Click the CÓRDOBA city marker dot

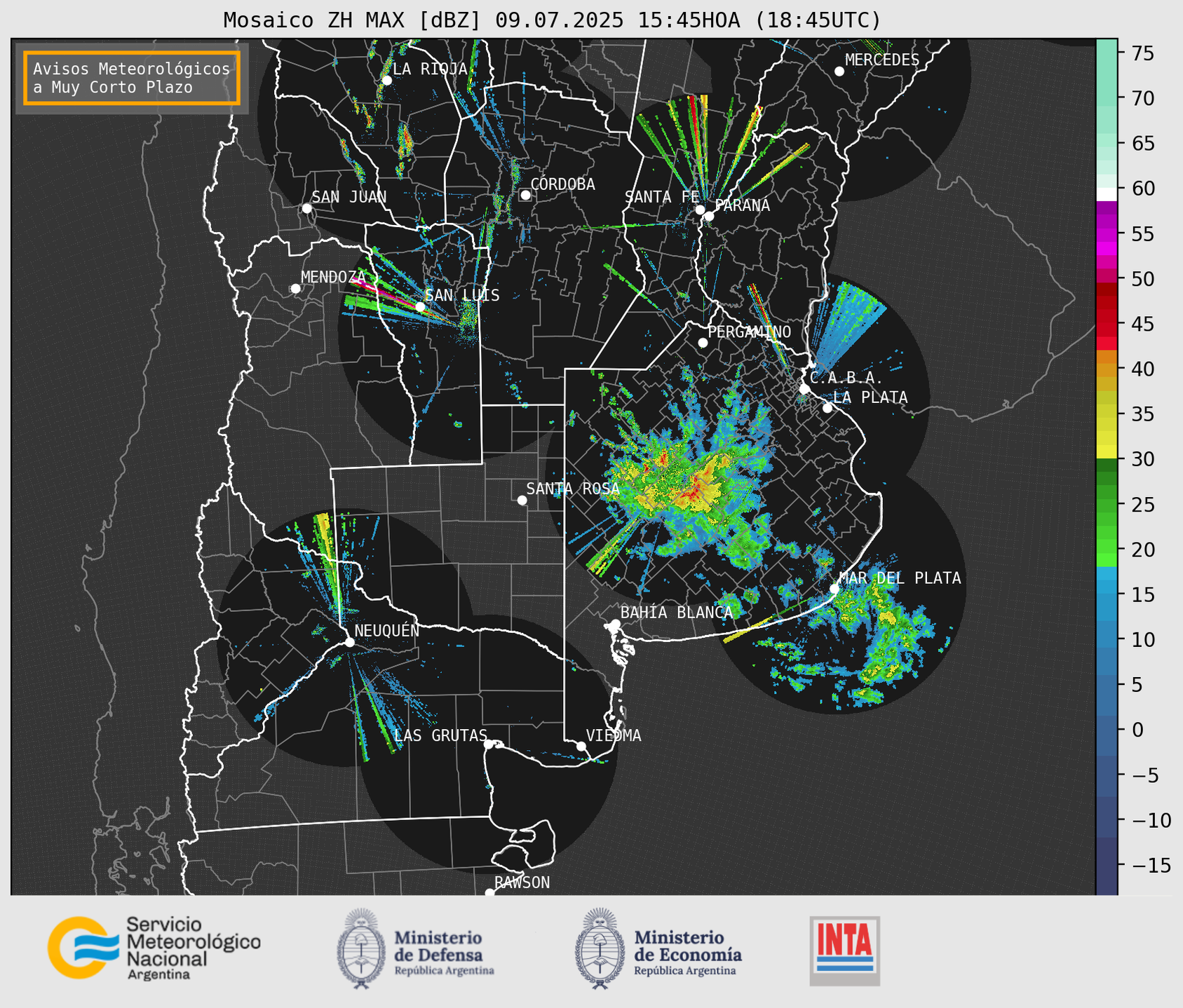pyautogui.click(x=525, y=195)
